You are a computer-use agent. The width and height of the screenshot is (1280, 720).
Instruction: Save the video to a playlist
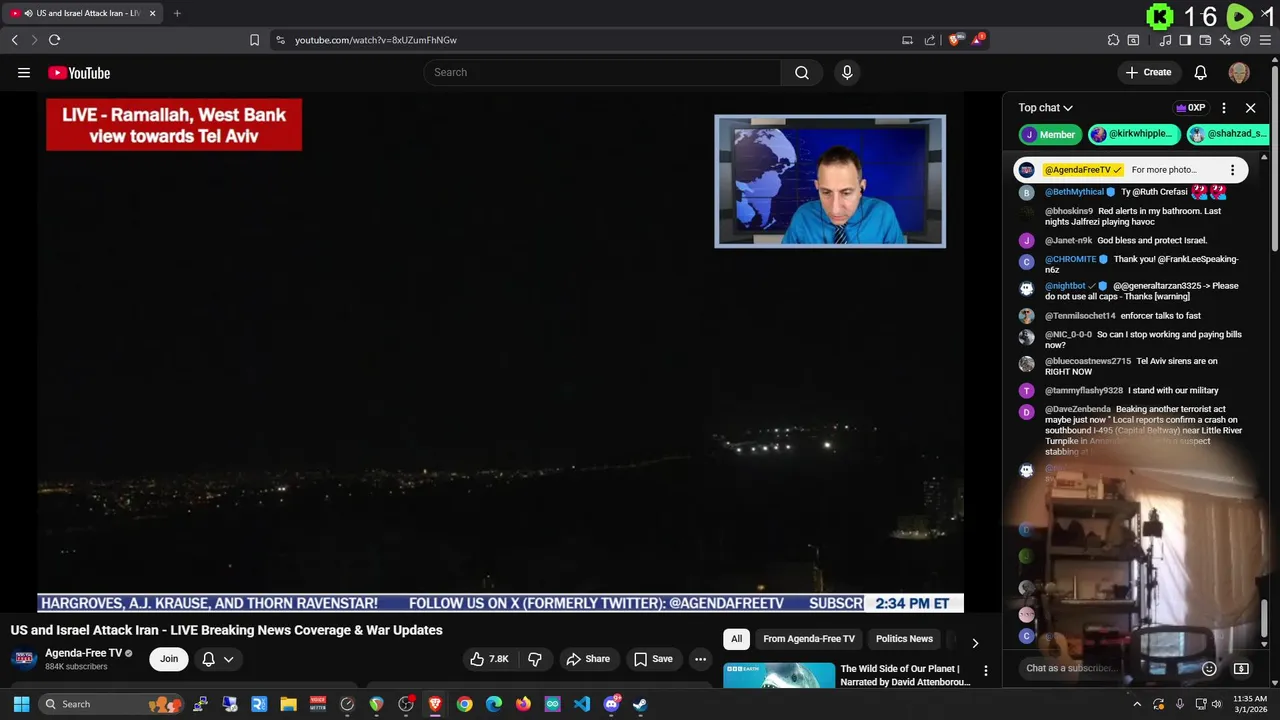coord(653,659)
